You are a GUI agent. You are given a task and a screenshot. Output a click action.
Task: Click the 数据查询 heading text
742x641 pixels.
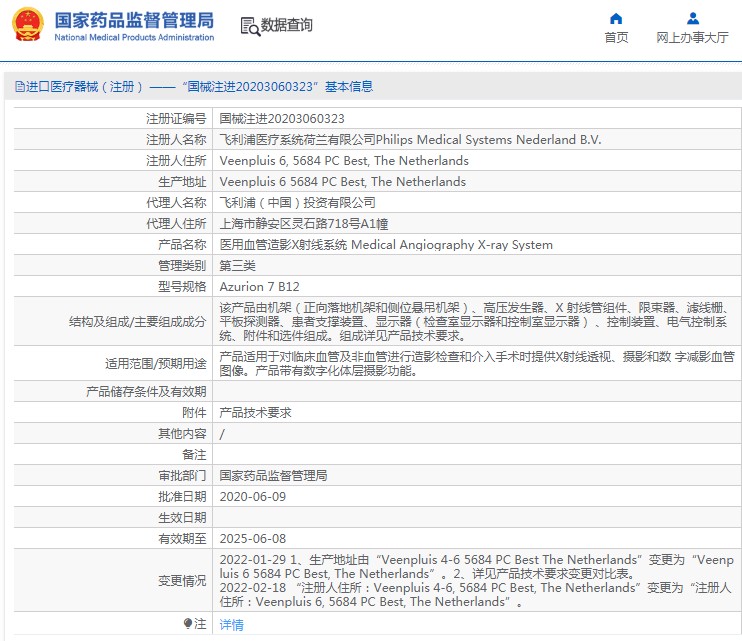[x=287, y=25]
